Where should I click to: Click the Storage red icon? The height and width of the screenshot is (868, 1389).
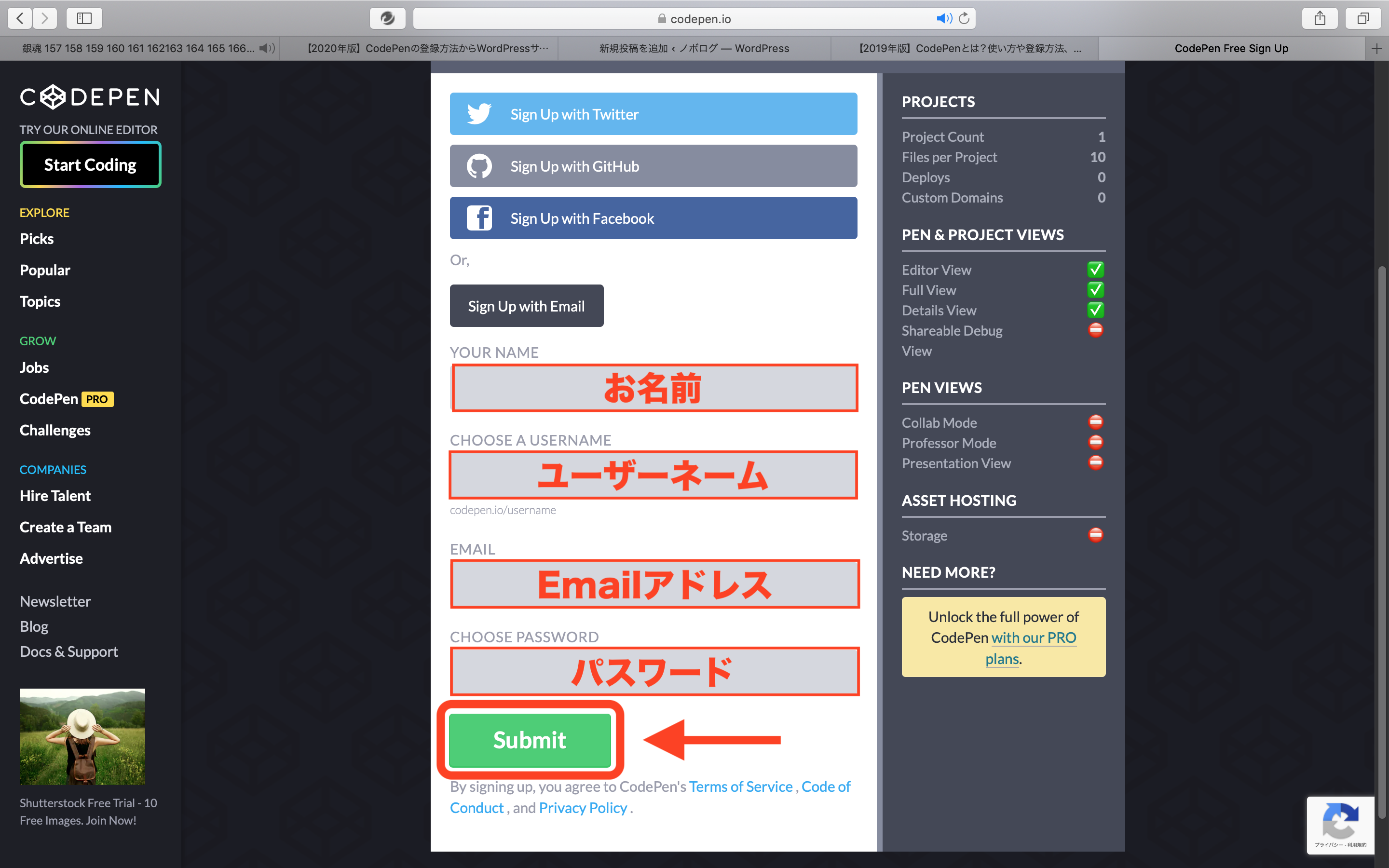pyautogui.click(x=1096, y=535)
